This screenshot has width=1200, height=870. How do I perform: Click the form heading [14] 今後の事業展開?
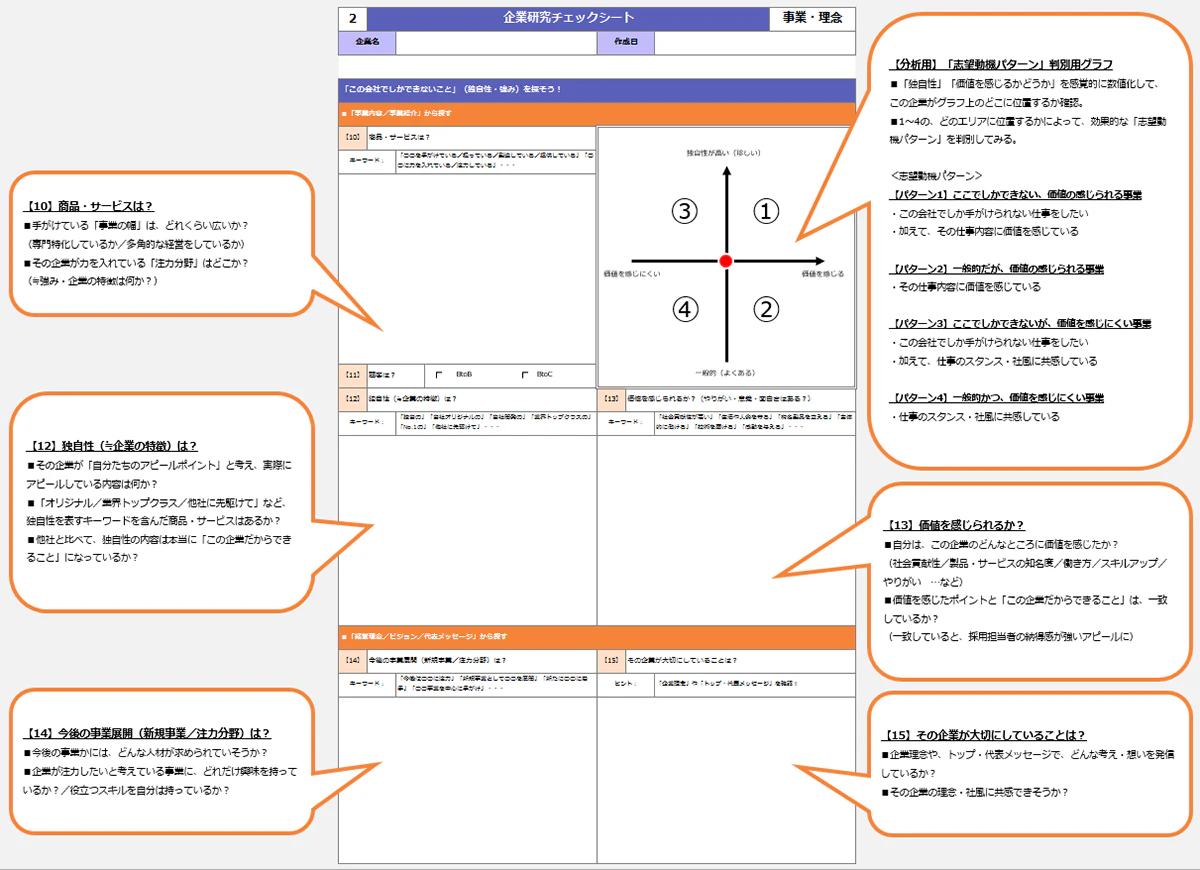tap(467, 660)
